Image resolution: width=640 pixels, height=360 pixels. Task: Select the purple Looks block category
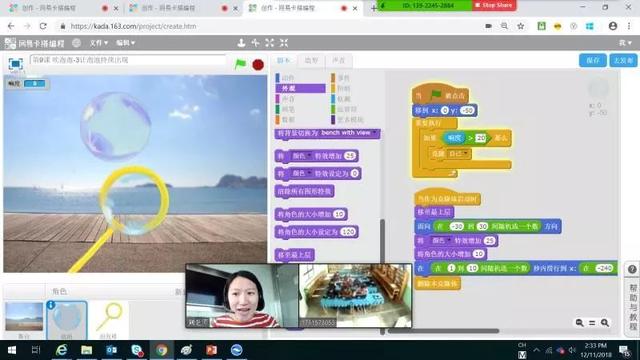click(x=300, y=88)
